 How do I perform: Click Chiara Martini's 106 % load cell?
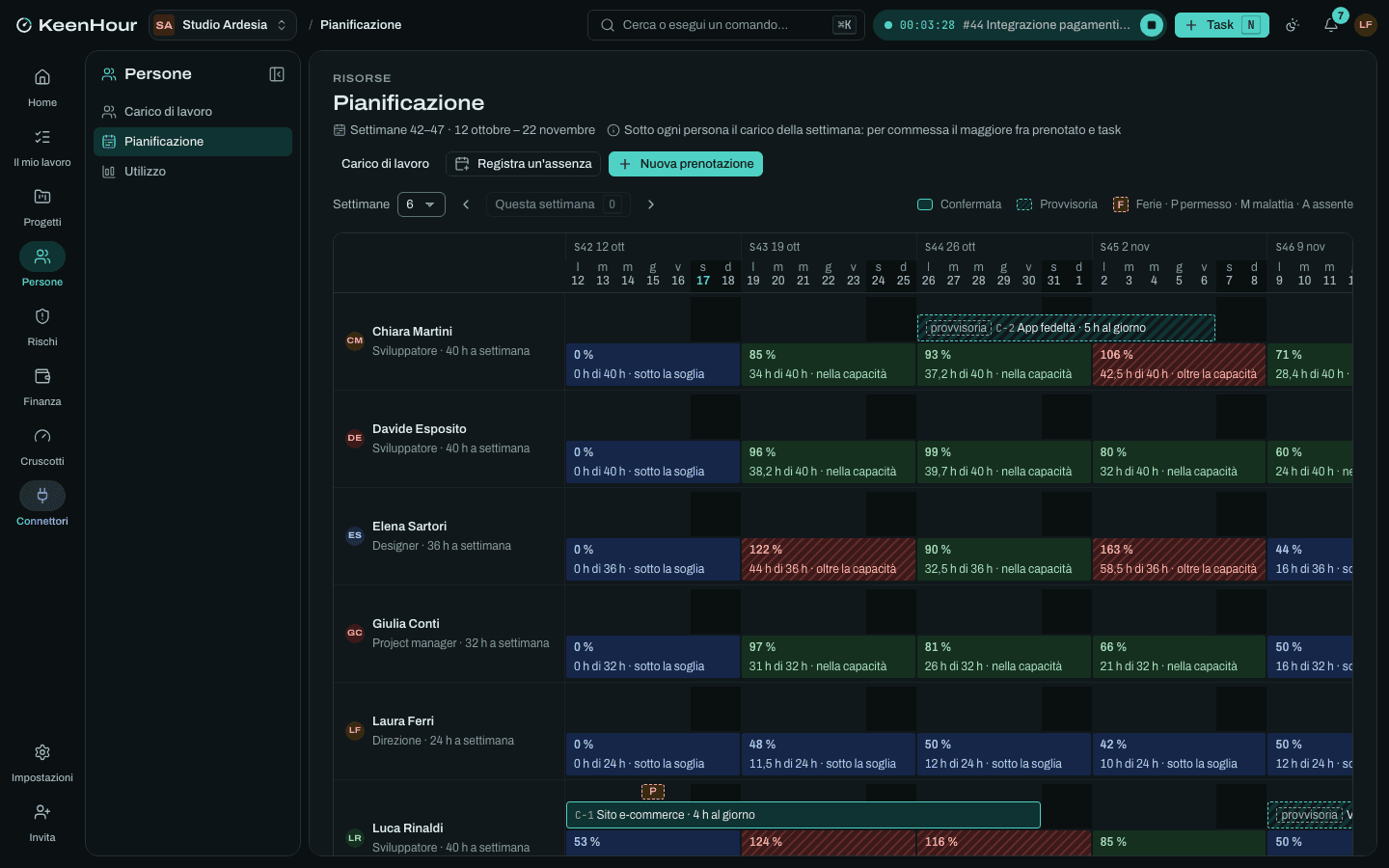coord(1179,365)
